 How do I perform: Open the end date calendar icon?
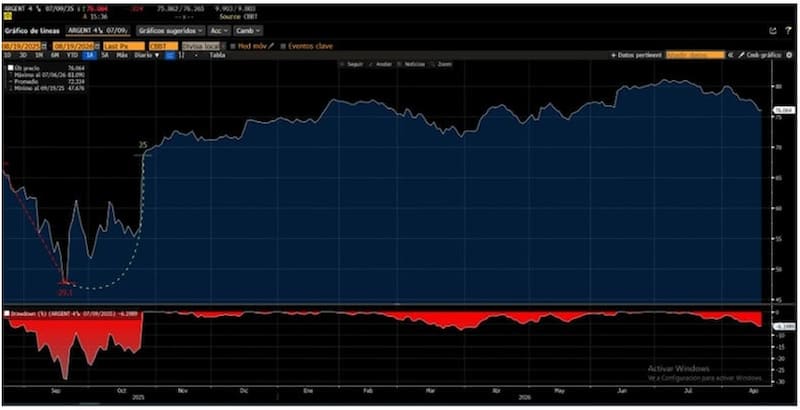click(x=97, y=46)
